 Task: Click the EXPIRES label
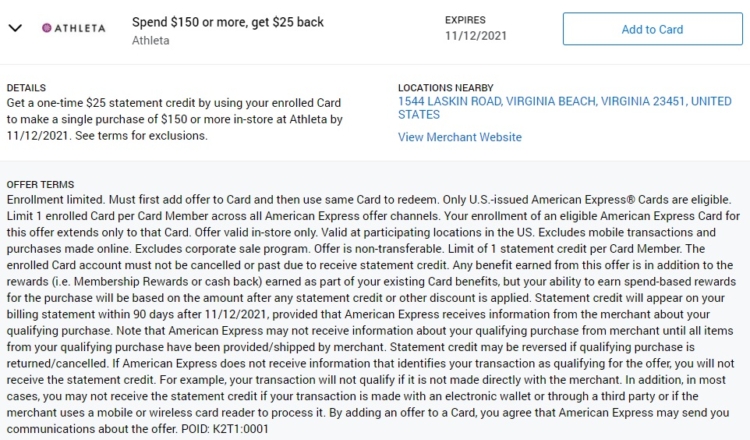click(465, 20)
